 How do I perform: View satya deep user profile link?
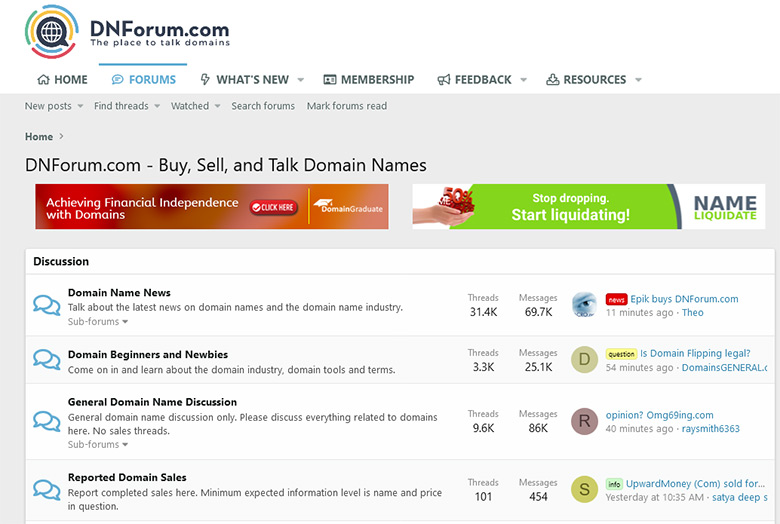click(x=740, y=497)
